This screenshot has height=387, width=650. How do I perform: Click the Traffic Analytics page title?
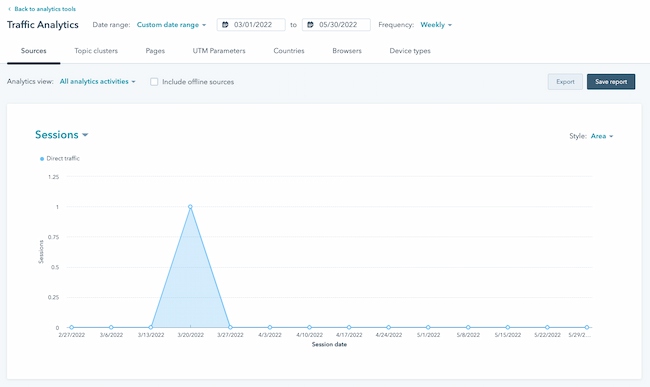click(x=43, y=25)
